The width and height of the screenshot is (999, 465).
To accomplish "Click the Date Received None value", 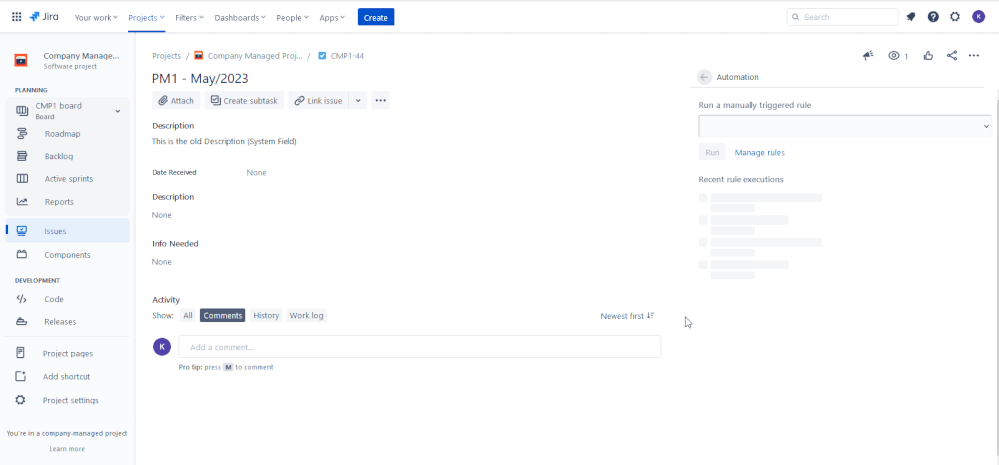I will click(256, 173).
